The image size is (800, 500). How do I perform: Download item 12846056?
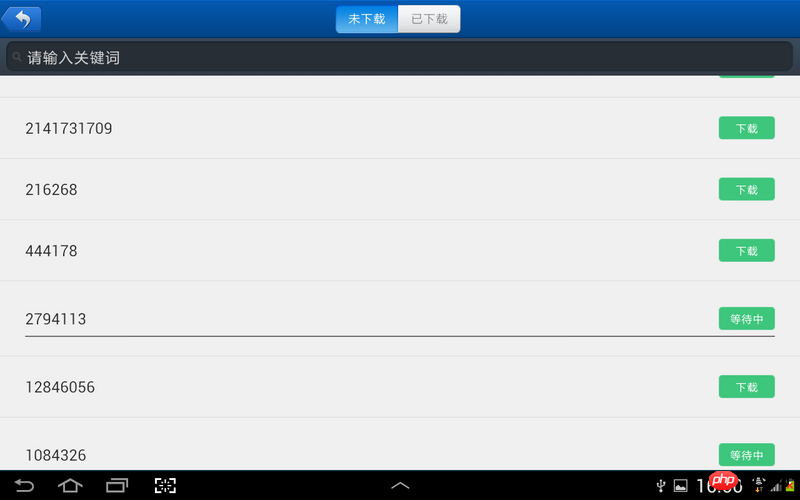click(x=746, y=387)
